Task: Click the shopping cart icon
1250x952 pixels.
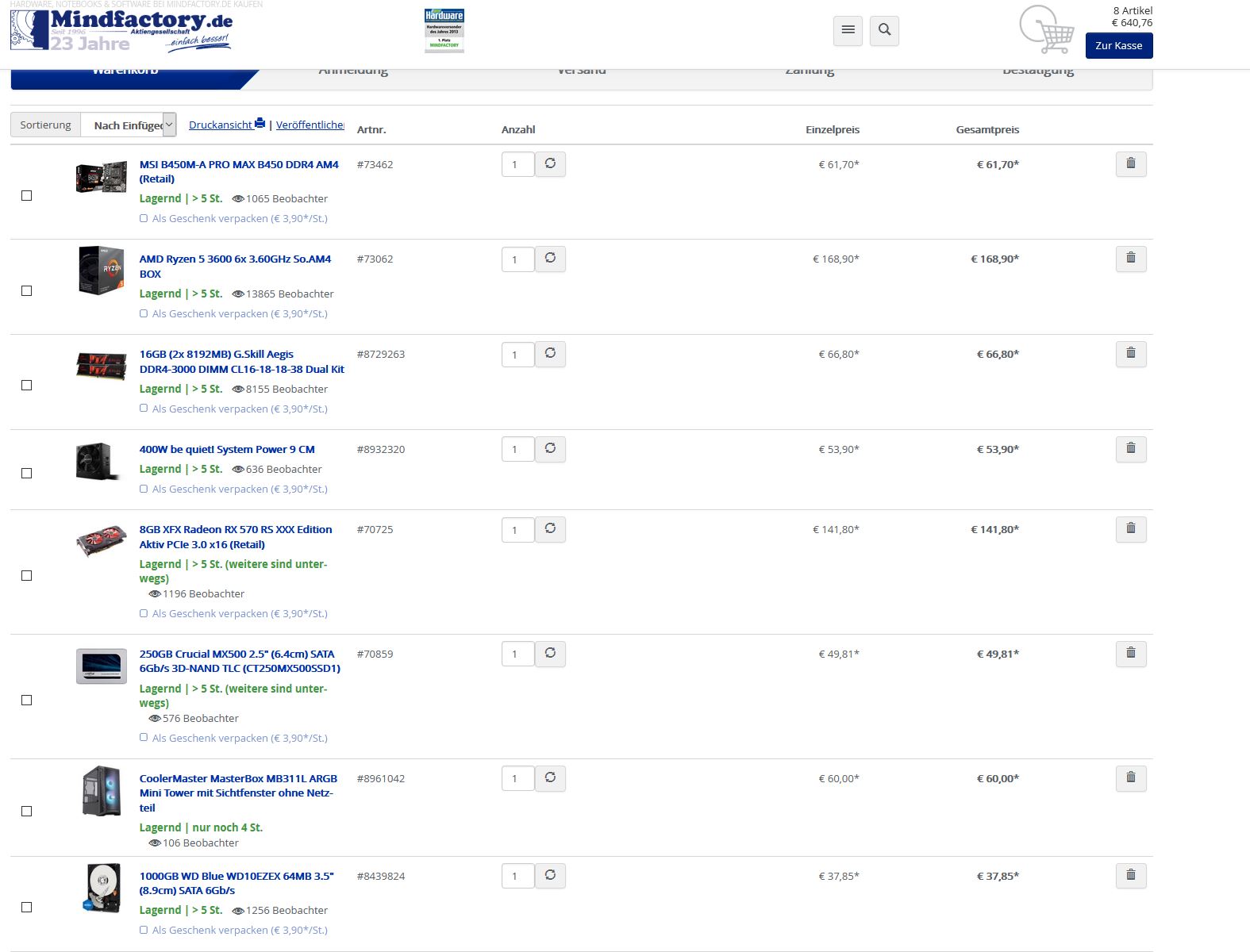Action: (1047, 30)
